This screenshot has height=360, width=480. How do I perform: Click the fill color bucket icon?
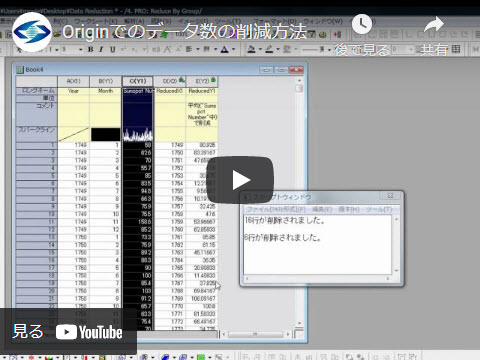(252, 49)
